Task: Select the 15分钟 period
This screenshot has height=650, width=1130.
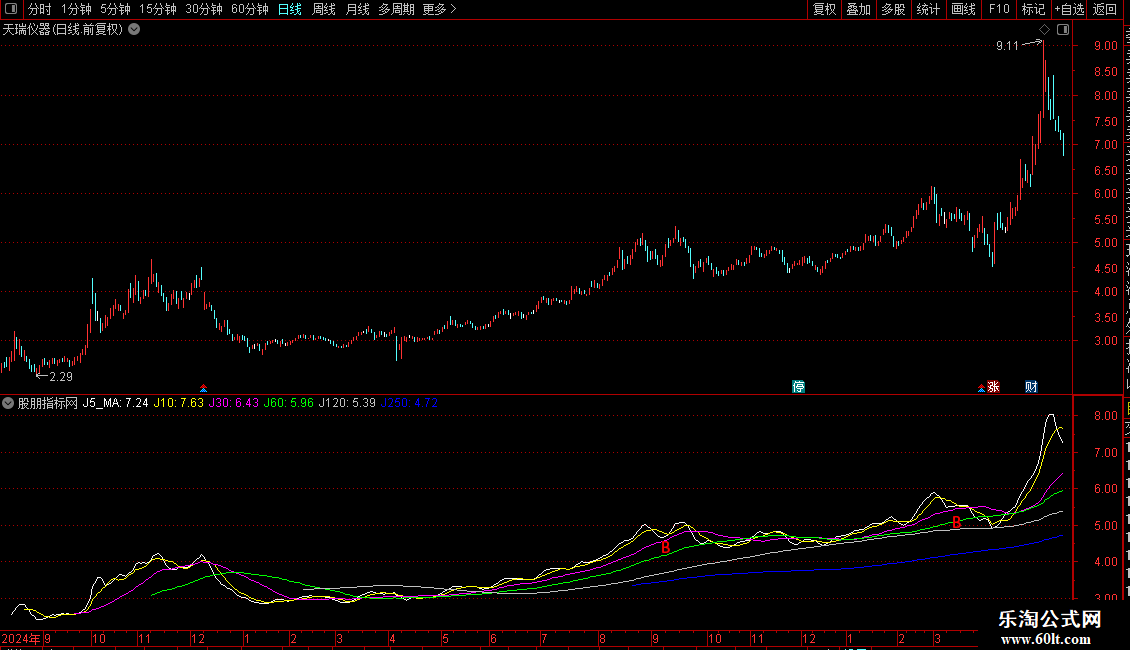Action: point(158,9)
